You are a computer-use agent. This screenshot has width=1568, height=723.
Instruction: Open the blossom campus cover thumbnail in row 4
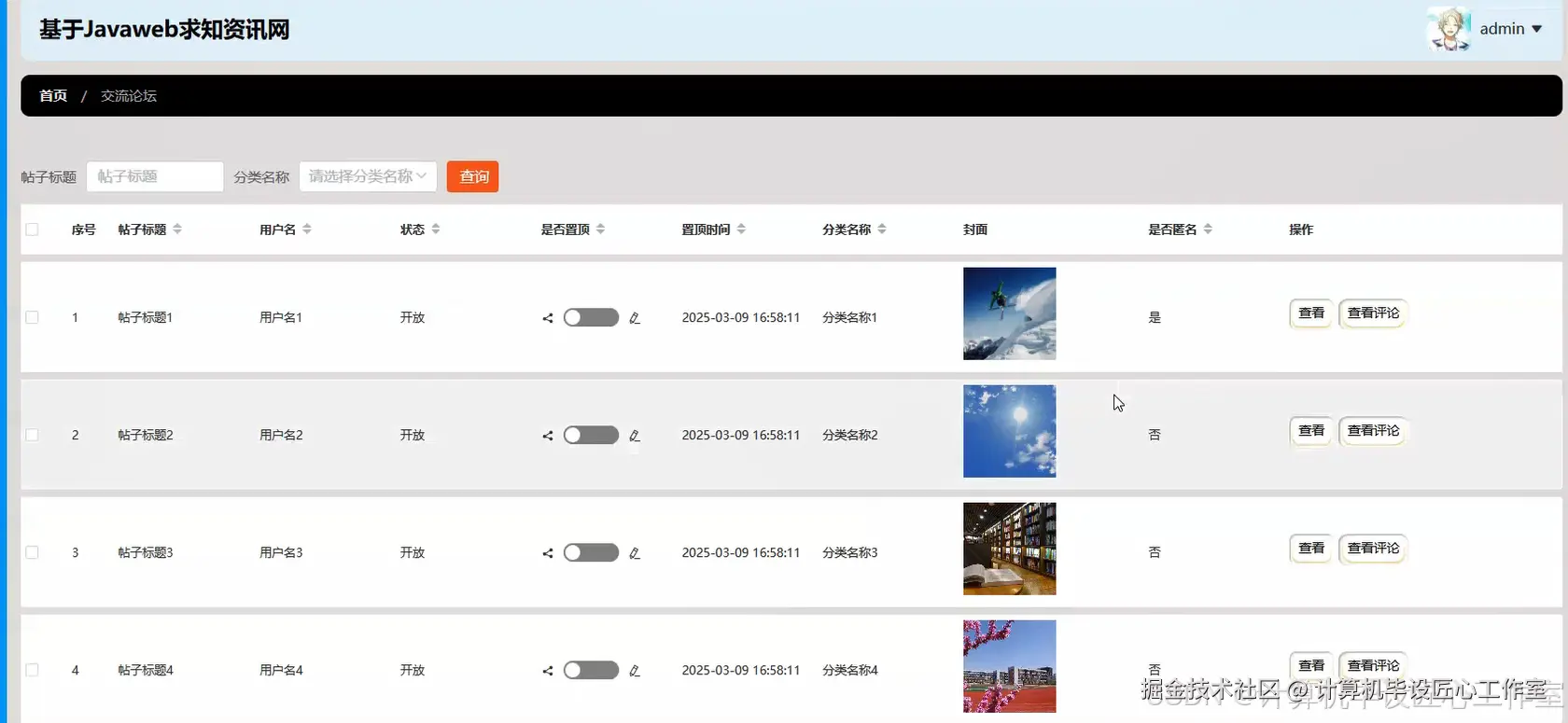click(1010, 666)
